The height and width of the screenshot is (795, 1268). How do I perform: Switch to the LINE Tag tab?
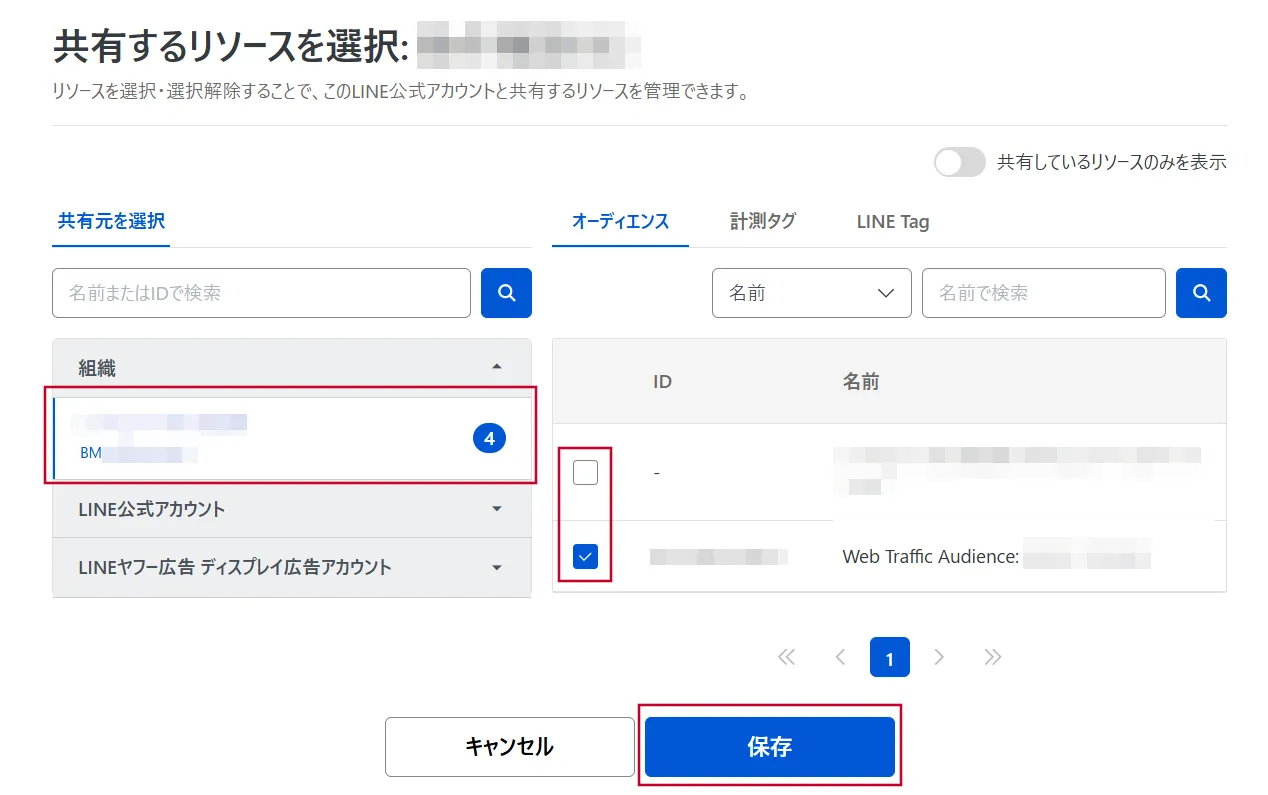(x=891, y=221)
